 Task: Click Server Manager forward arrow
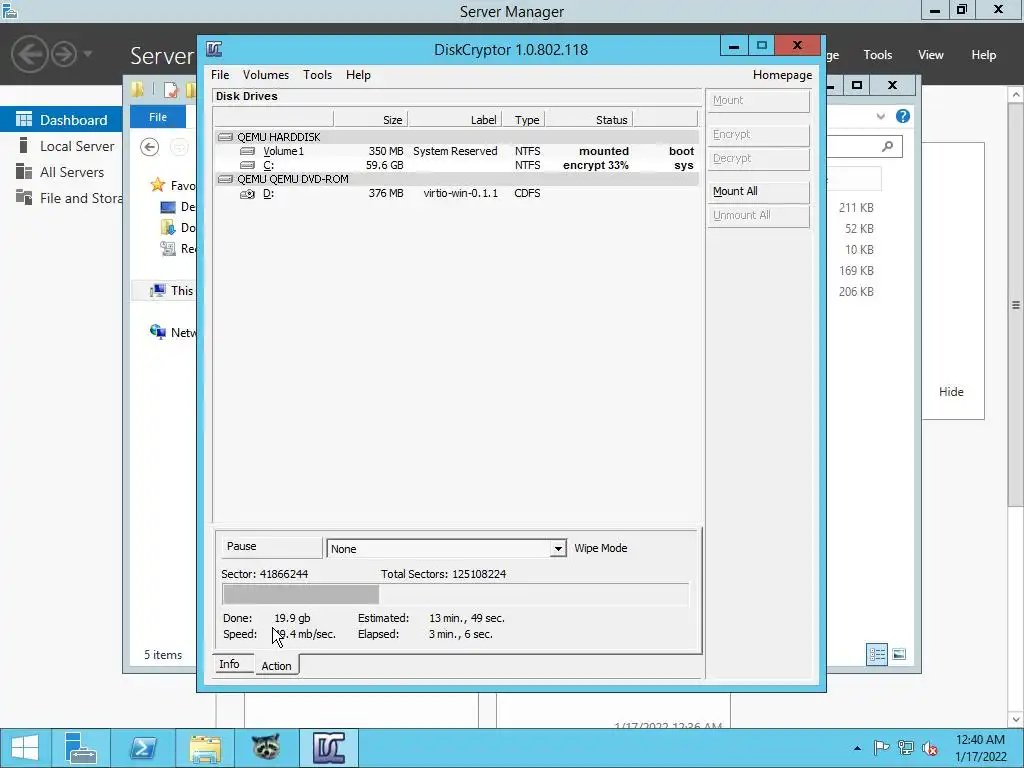tap(64, 54)
